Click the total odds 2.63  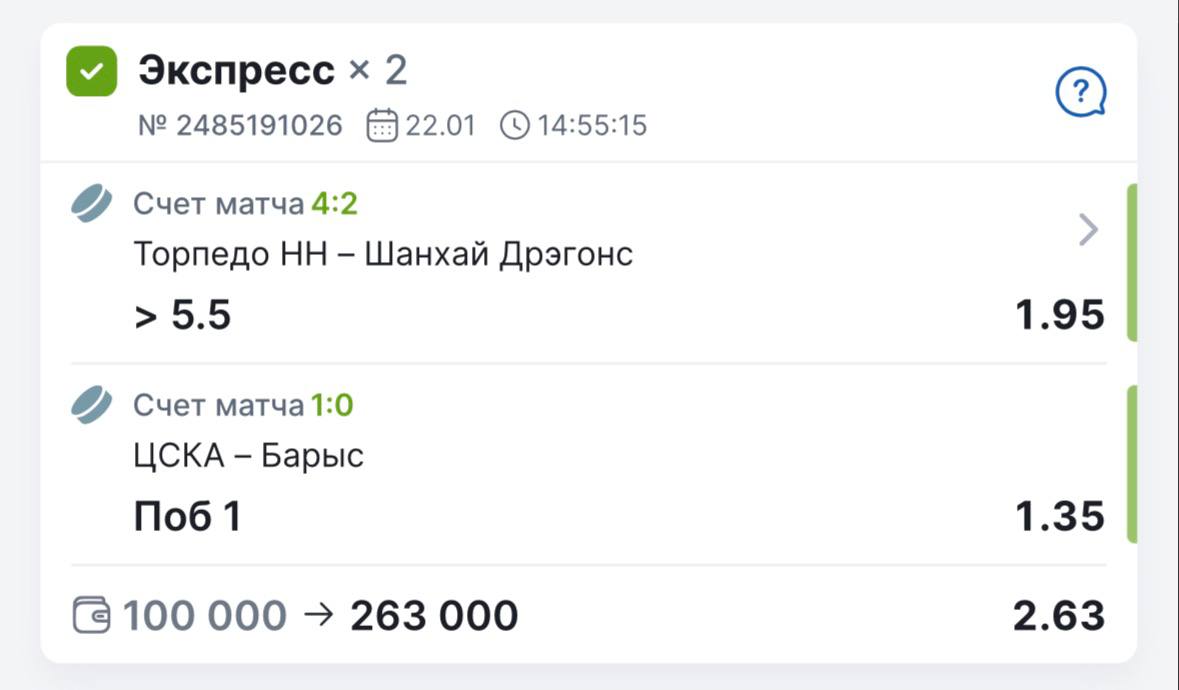1059,616
